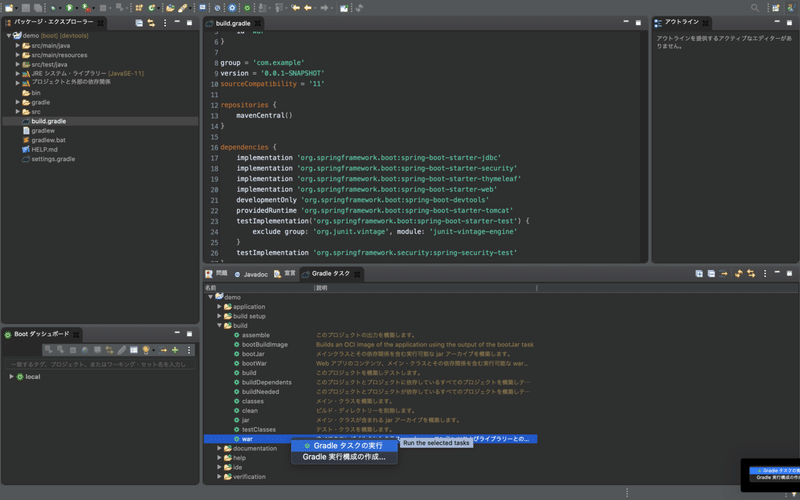
Task: Switch to the Javadoc tab
Action: point(251,274)
